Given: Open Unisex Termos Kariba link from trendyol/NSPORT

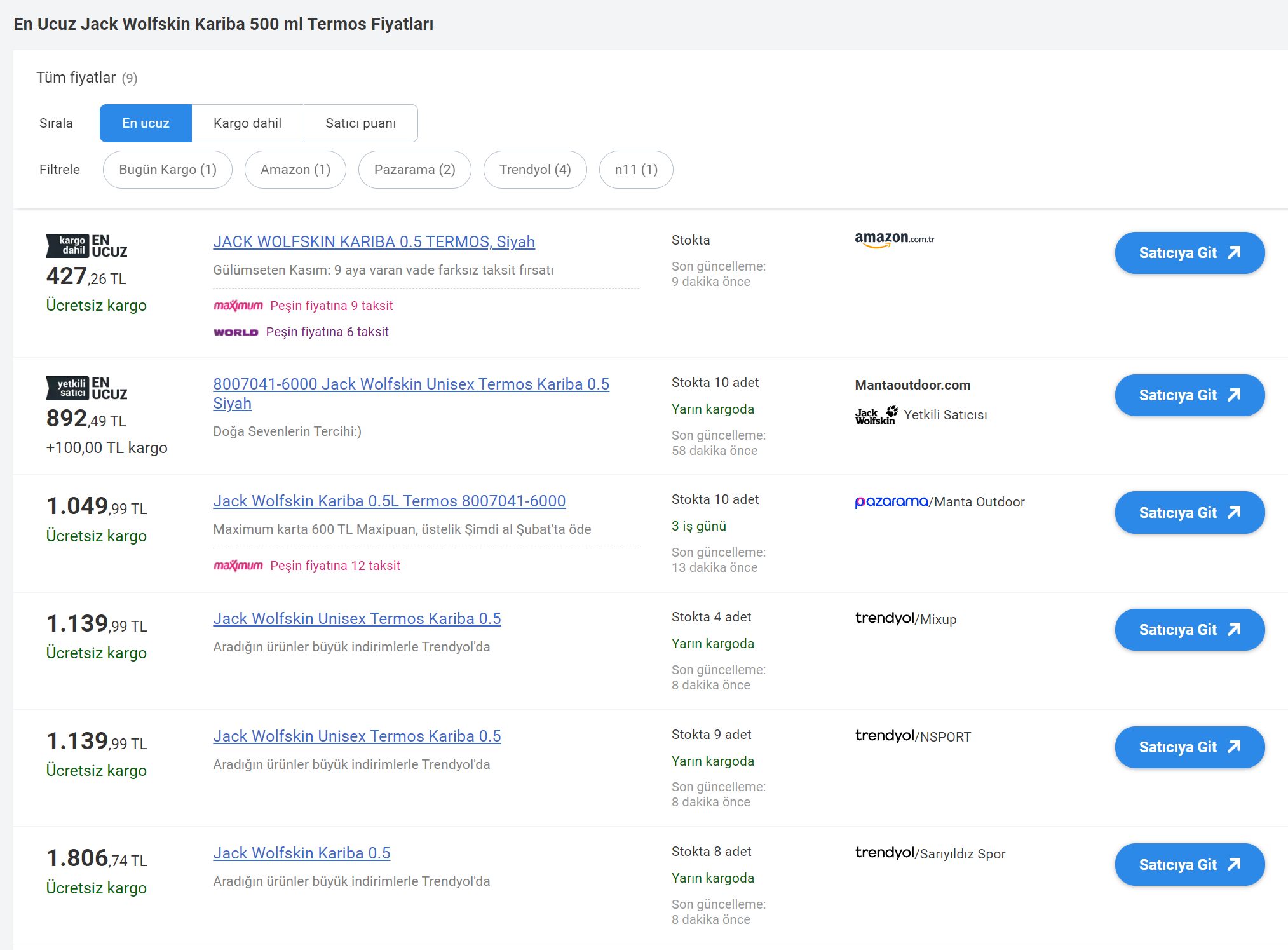Looking at the screenshot, I should 356,736.
